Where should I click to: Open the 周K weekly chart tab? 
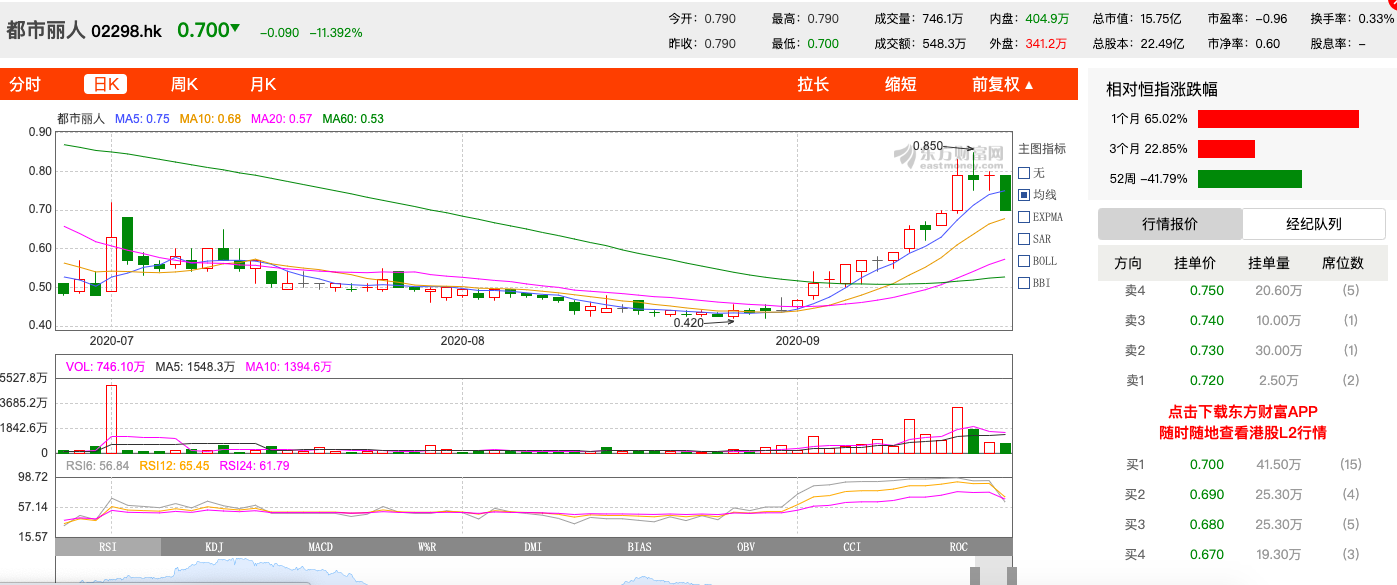pyautogui.click(x=184, y=84)
